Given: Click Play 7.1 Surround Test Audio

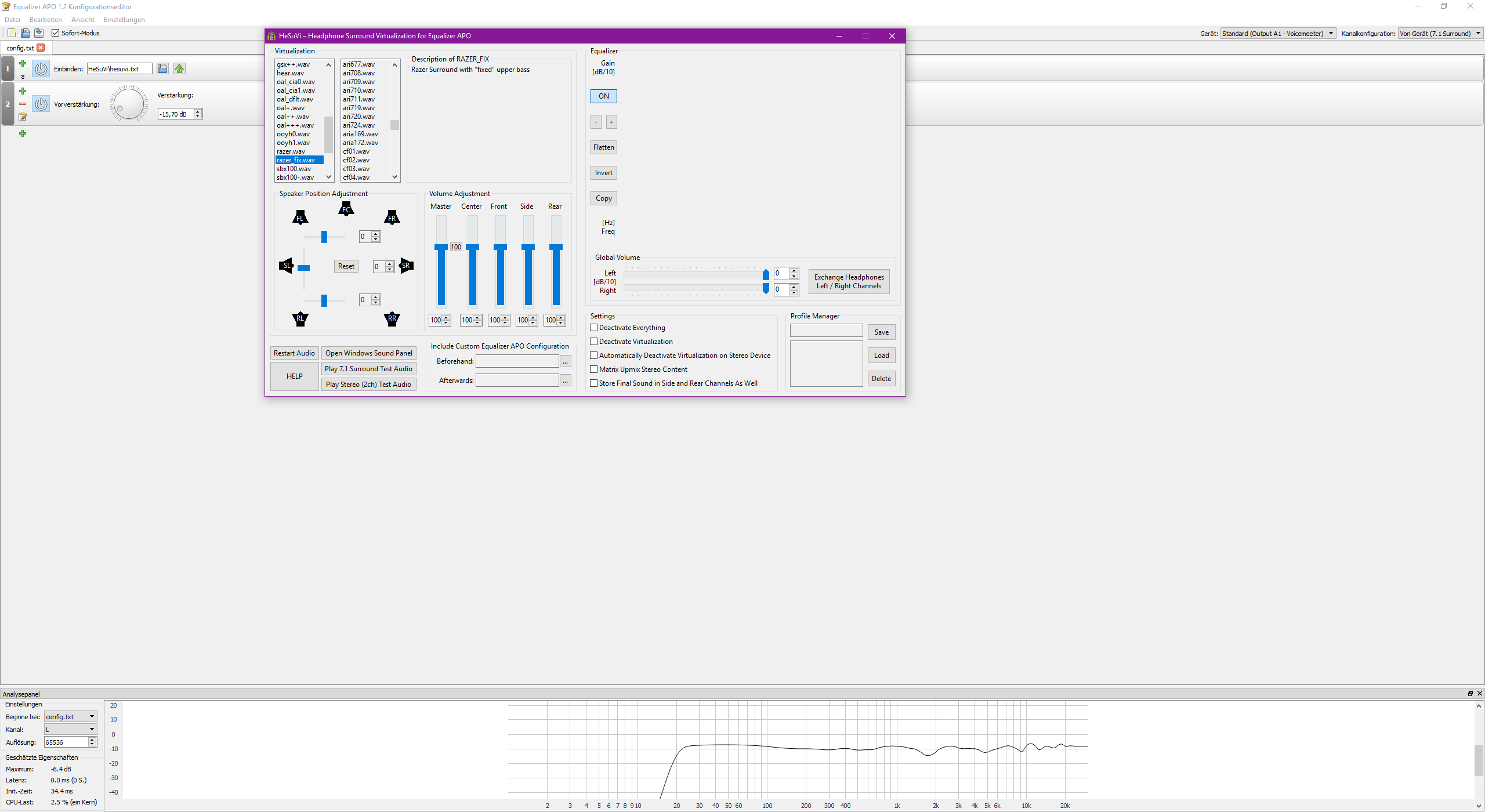Looking at the screenshot, I should click(x=368, y=369).
